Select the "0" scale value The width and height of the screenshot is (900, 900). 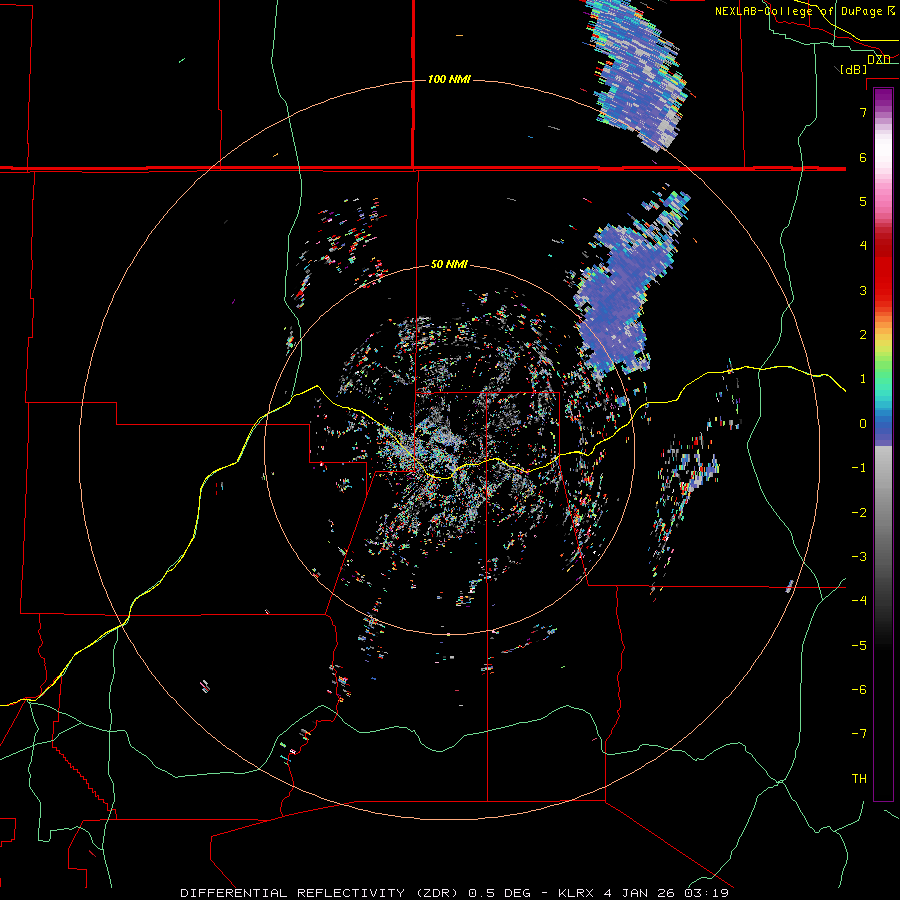(863, 424)
